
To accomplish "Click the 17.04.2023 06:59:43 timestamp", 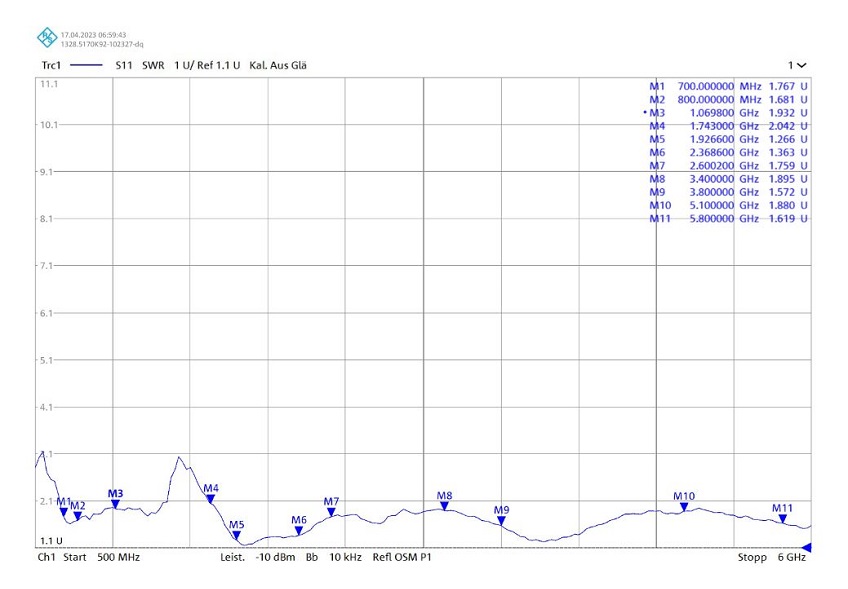I will coord(94,35).
